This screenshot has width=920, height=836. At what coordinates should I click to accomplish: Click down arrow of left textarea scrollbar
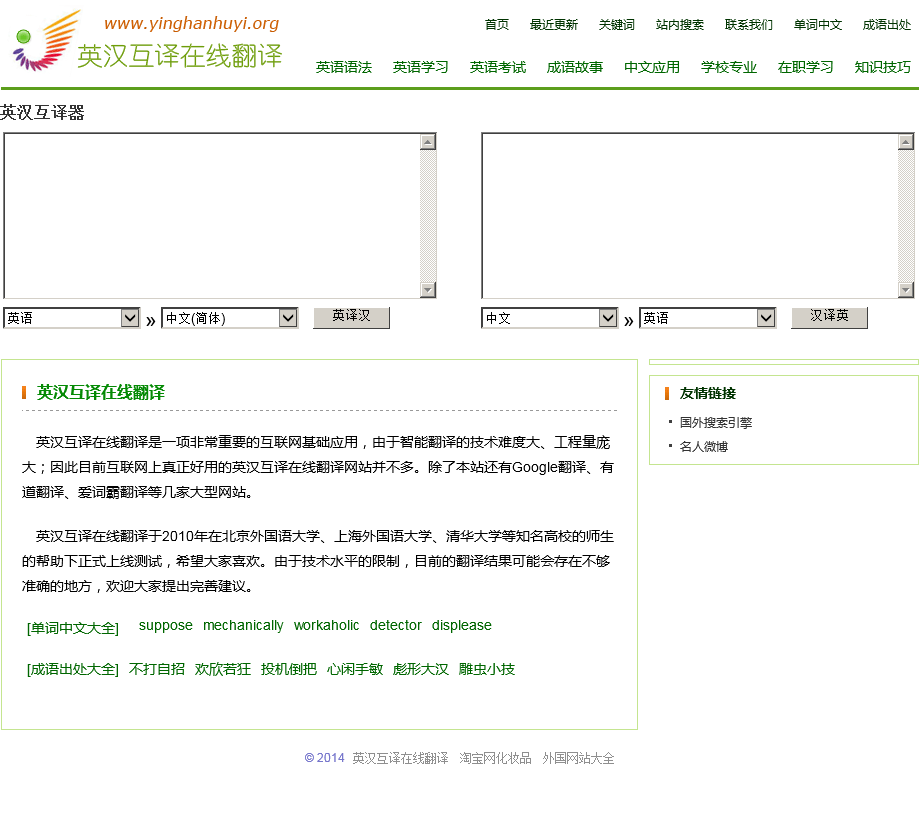428,289
